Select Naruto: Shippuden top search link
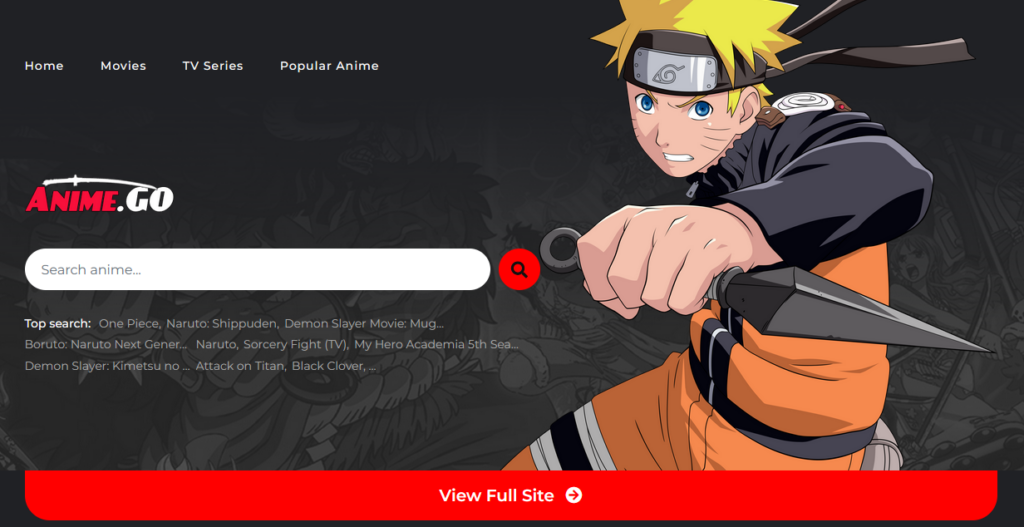1024x527 pixels. 222,323
